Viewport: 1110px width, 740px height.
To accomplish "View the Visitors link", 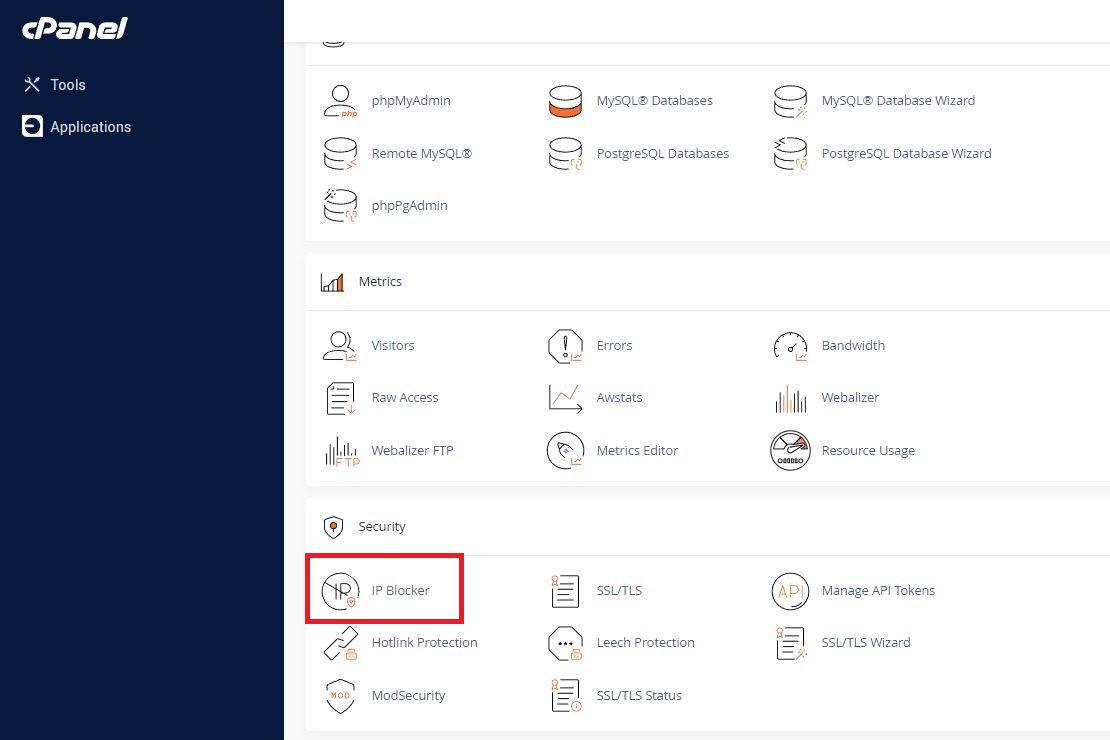I will point(393,346).
